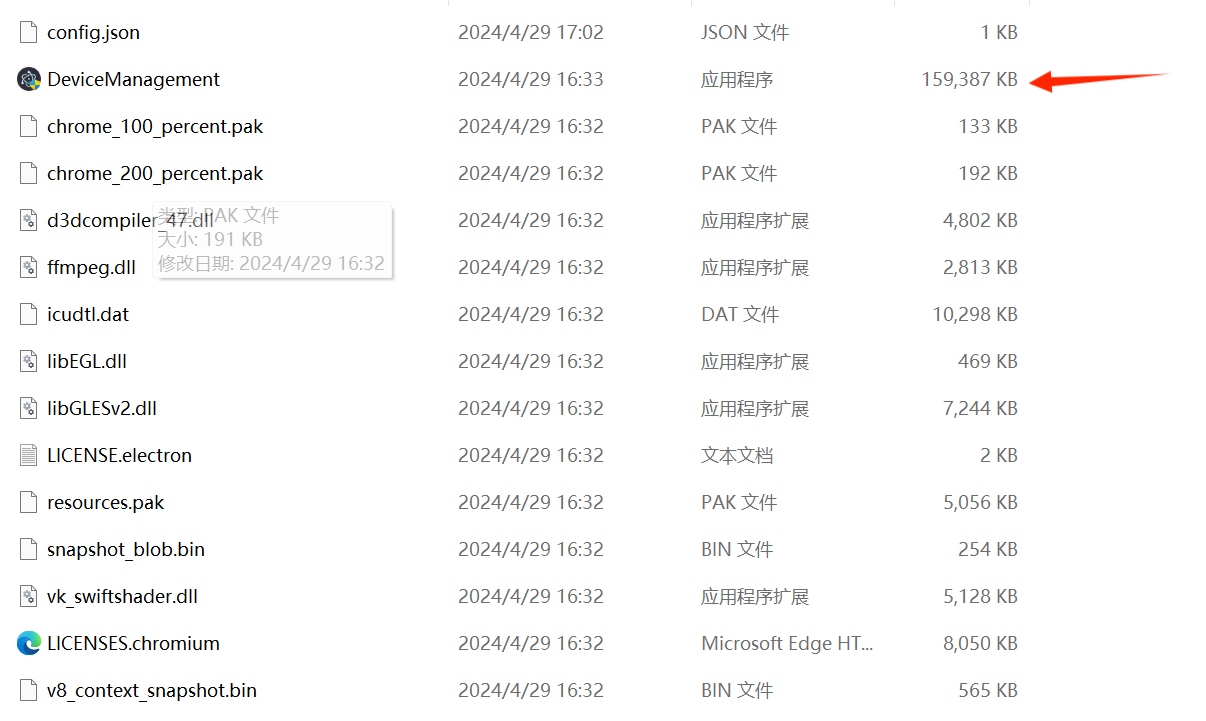This screenshot has width=1206, height=721.
Task: Click the LICENSE.electron text document icon
Action: (29, 456)
